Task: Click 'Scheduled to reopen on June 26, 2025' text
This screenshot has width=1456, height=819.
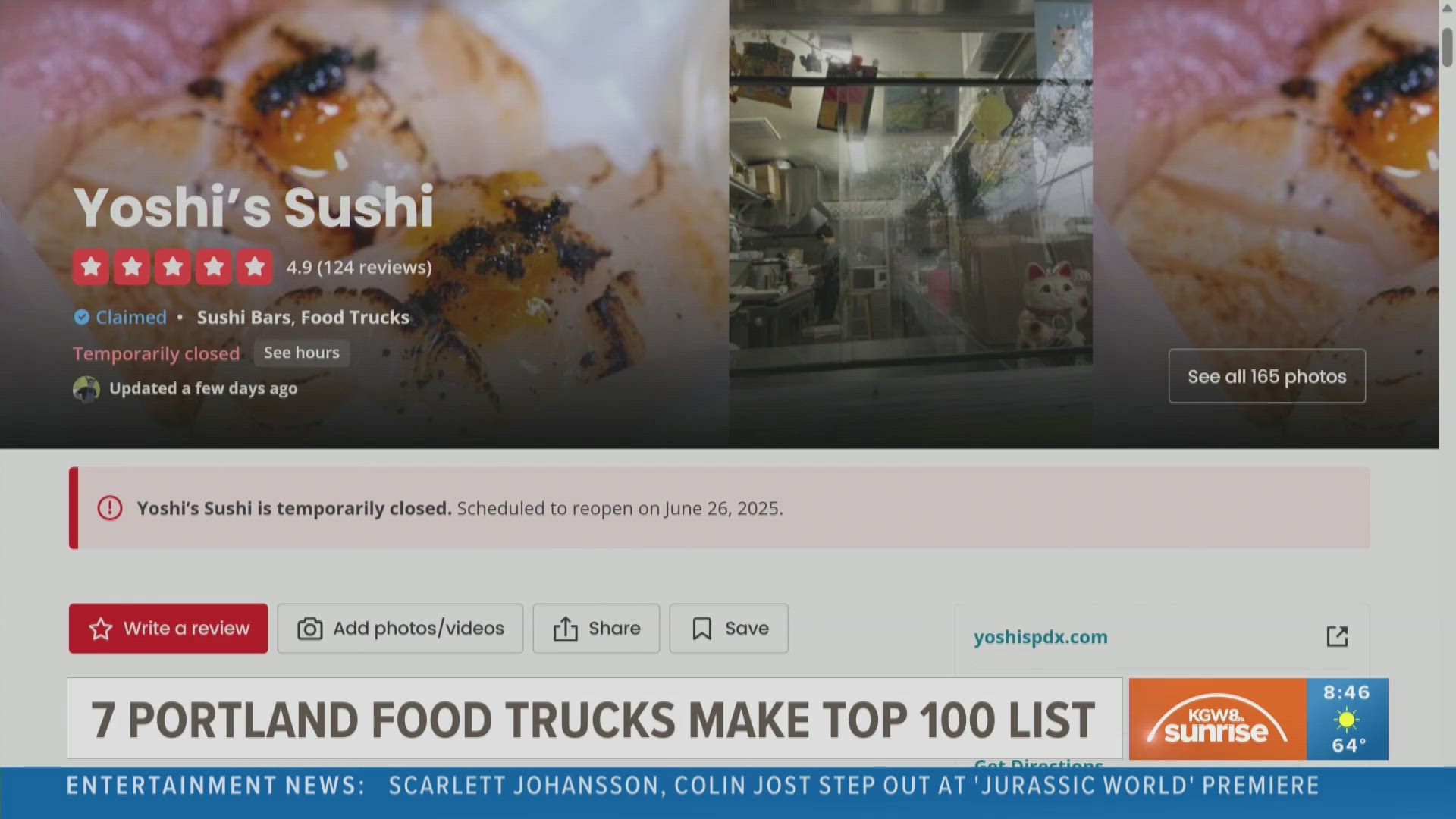Action: point(620,508)
